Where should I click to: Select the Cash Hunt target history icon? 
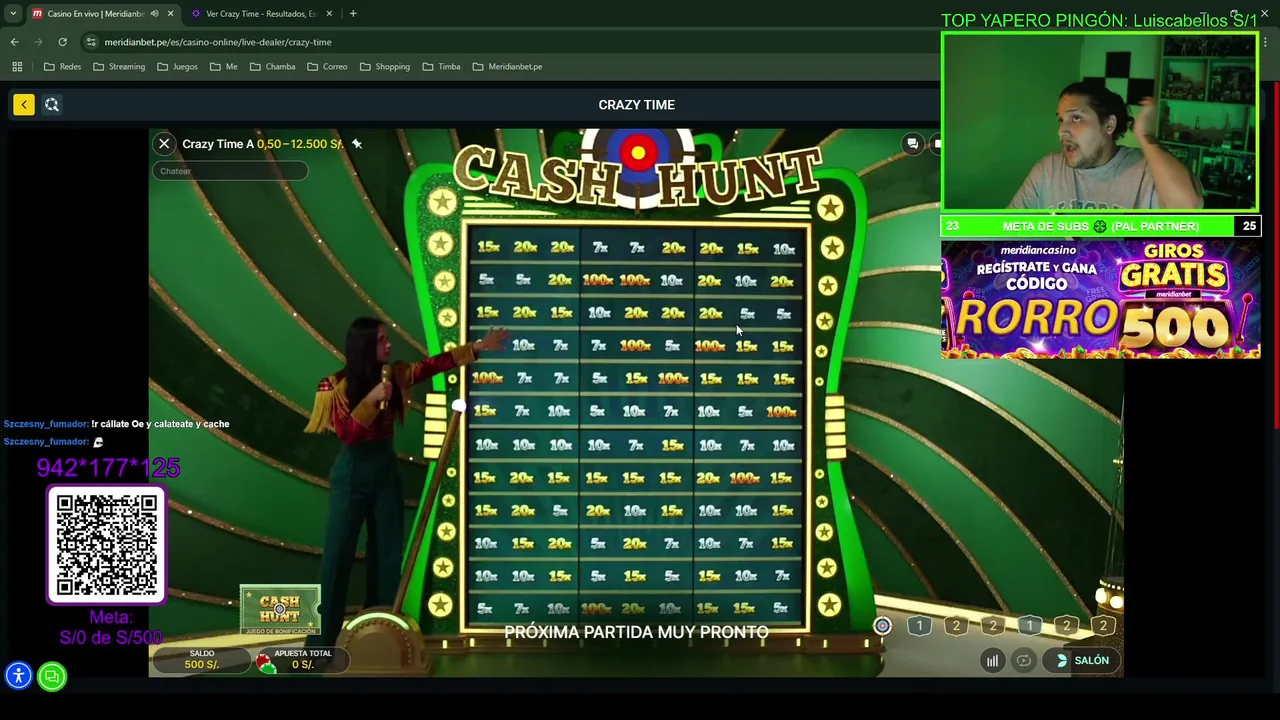(x=882, y=626)
